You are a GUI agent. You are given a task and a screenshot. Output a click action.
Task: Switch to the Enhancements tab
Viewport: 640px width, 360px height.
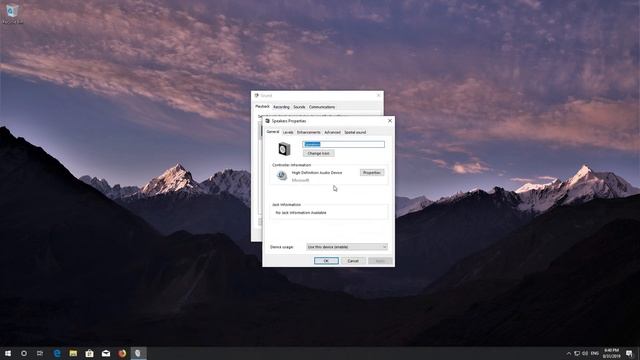(309, 132)
